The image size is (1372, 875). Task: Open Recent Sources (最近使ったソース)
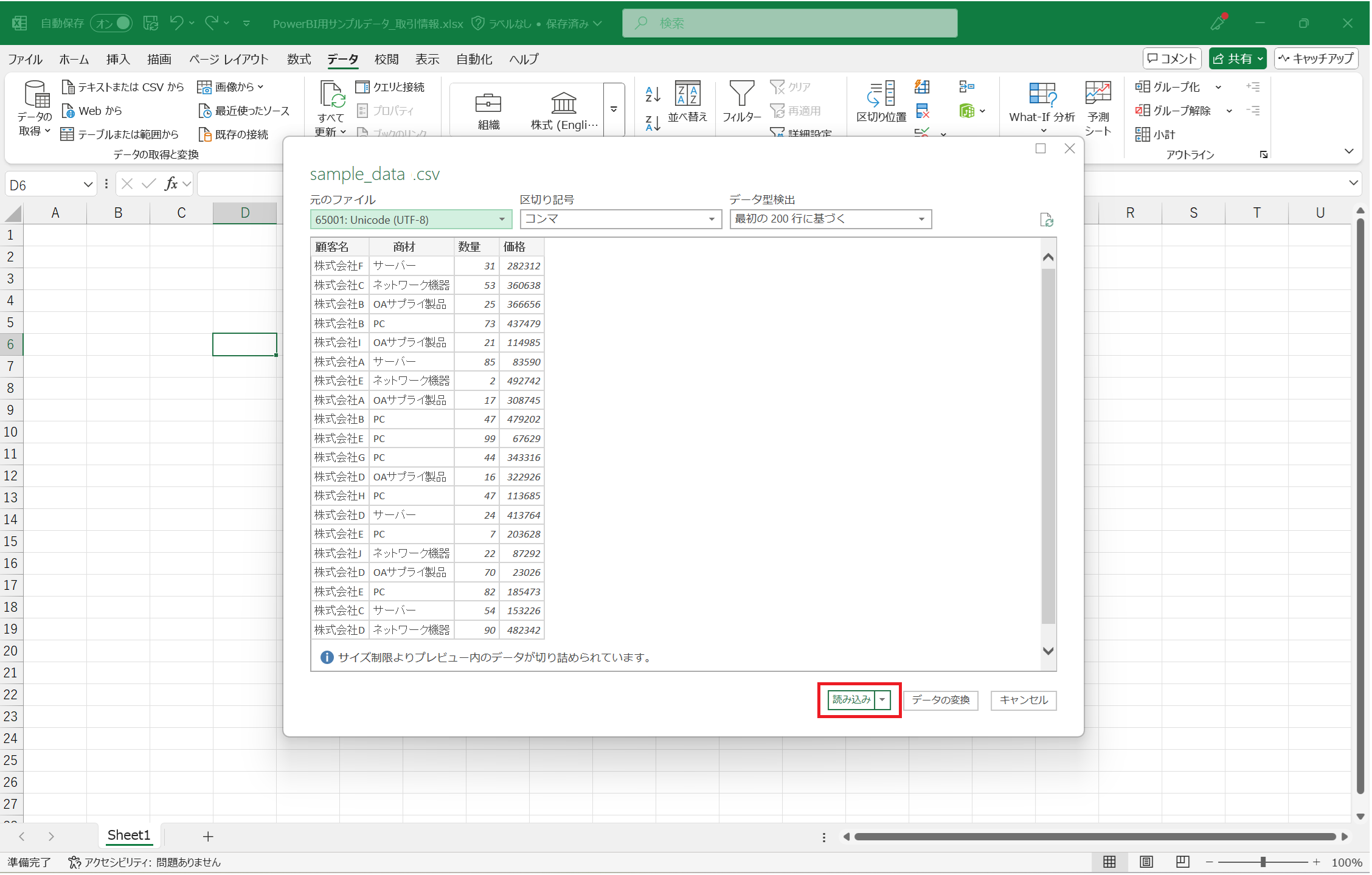(244, 111)
